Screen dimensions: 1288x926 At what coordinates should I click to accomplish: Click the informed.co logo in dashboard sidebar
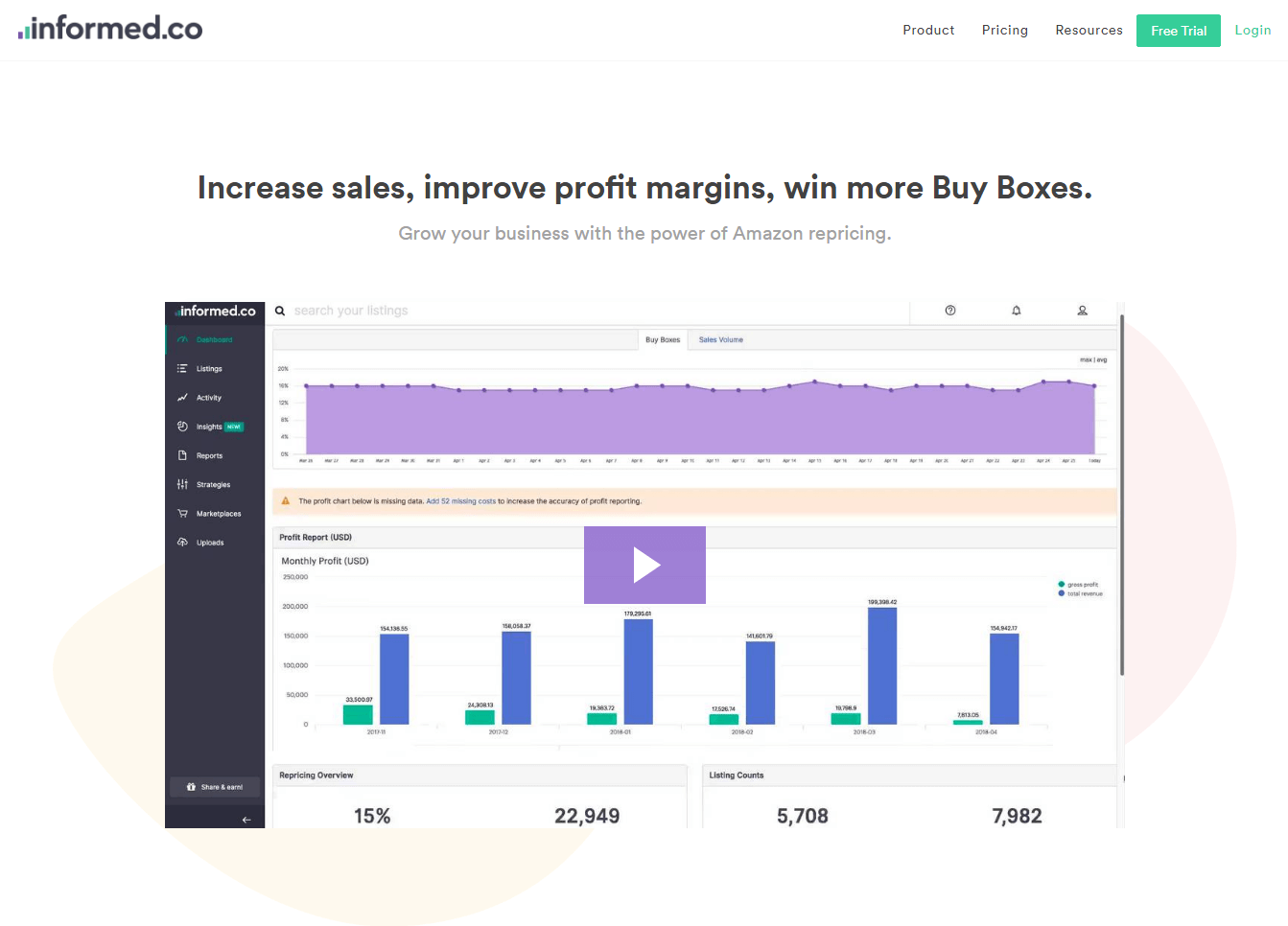216,312
